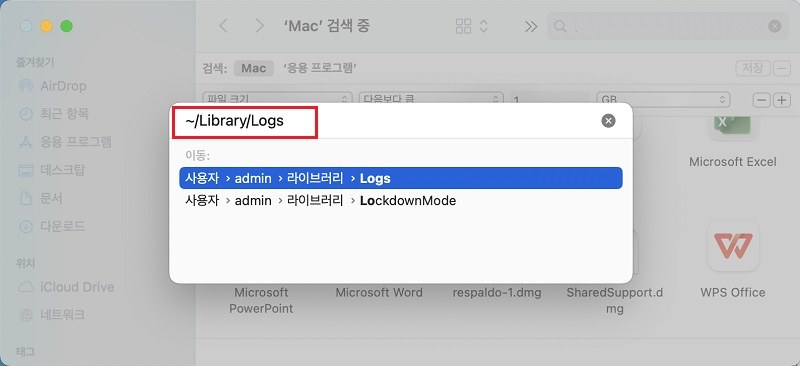Open 문서 in the sidebar
The height and width of the screenshot is (366, 800).
coord(41,198)
